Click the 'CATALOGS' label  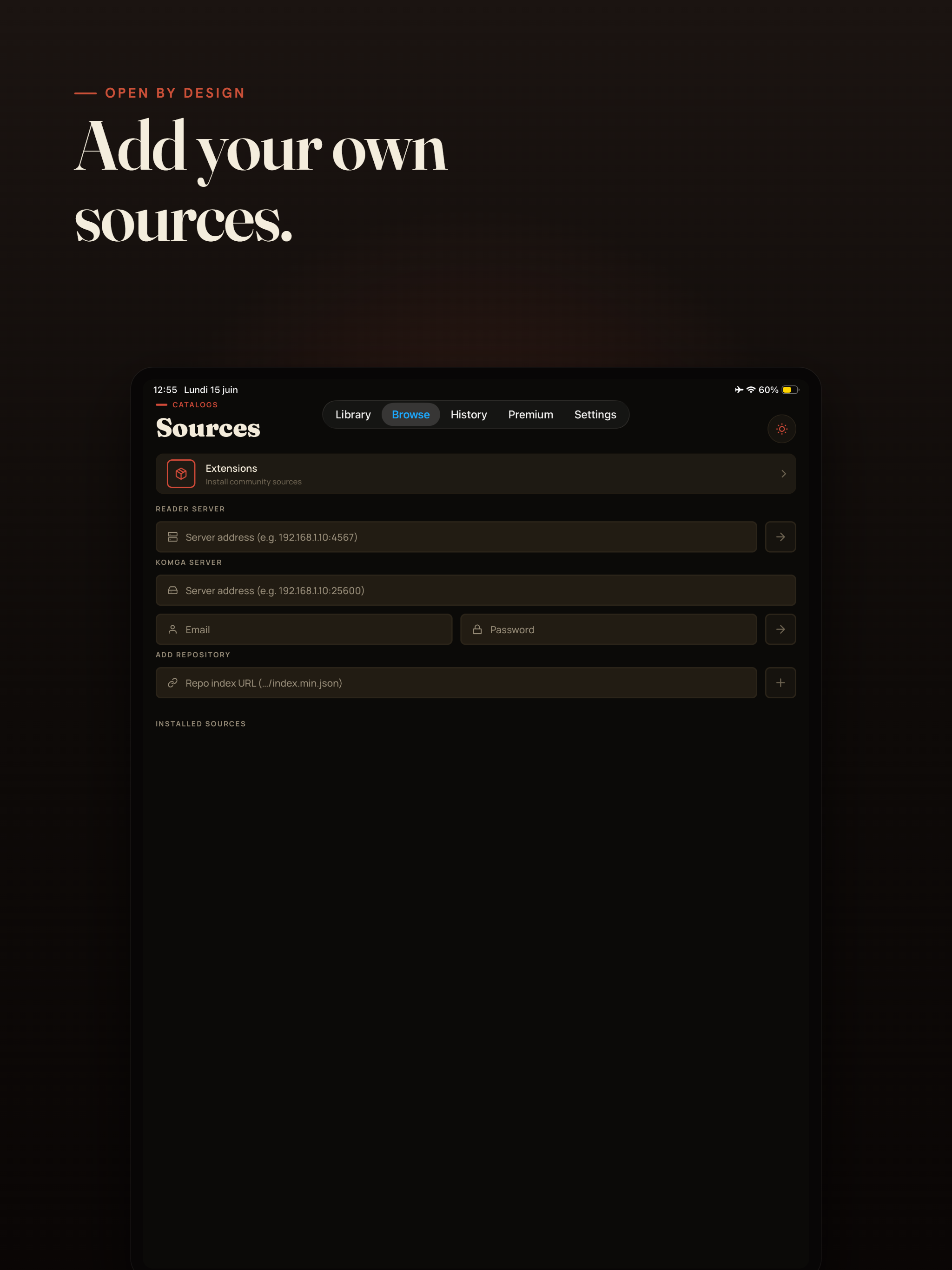coord(195,405)
